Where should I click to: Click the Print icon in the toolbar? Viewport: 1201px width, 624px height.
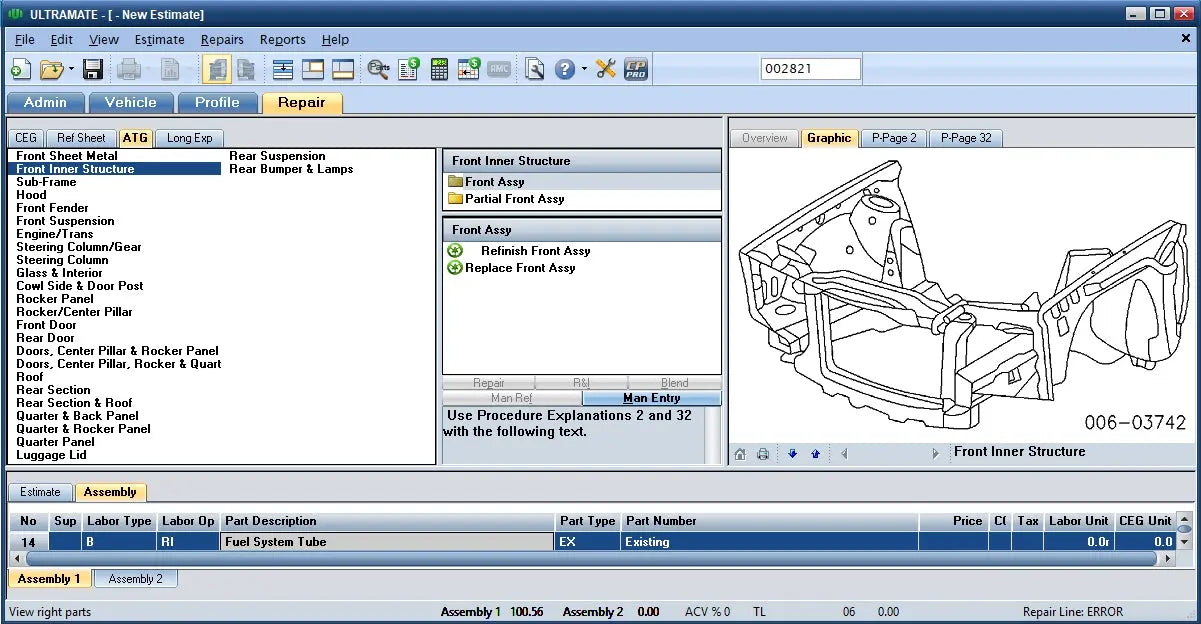point(128,69)
